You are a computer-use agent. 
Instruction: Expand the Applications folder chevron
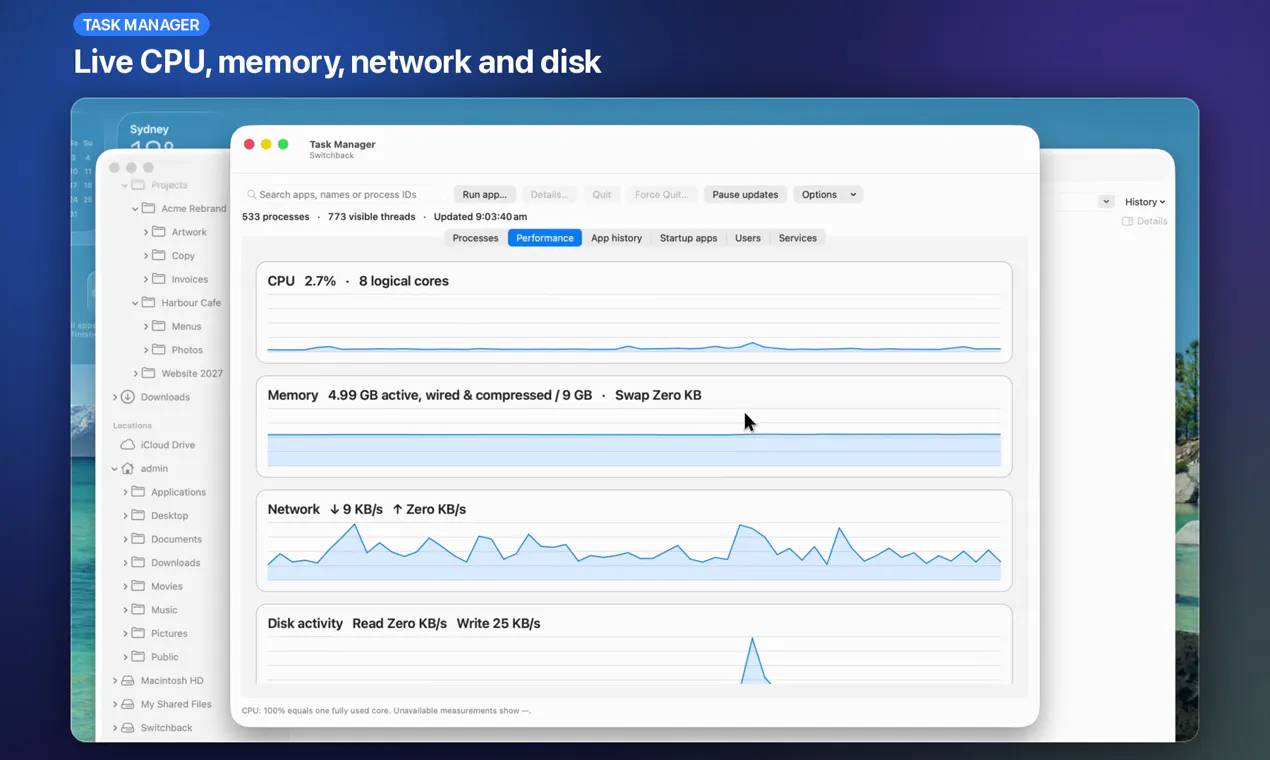[125, 492]
